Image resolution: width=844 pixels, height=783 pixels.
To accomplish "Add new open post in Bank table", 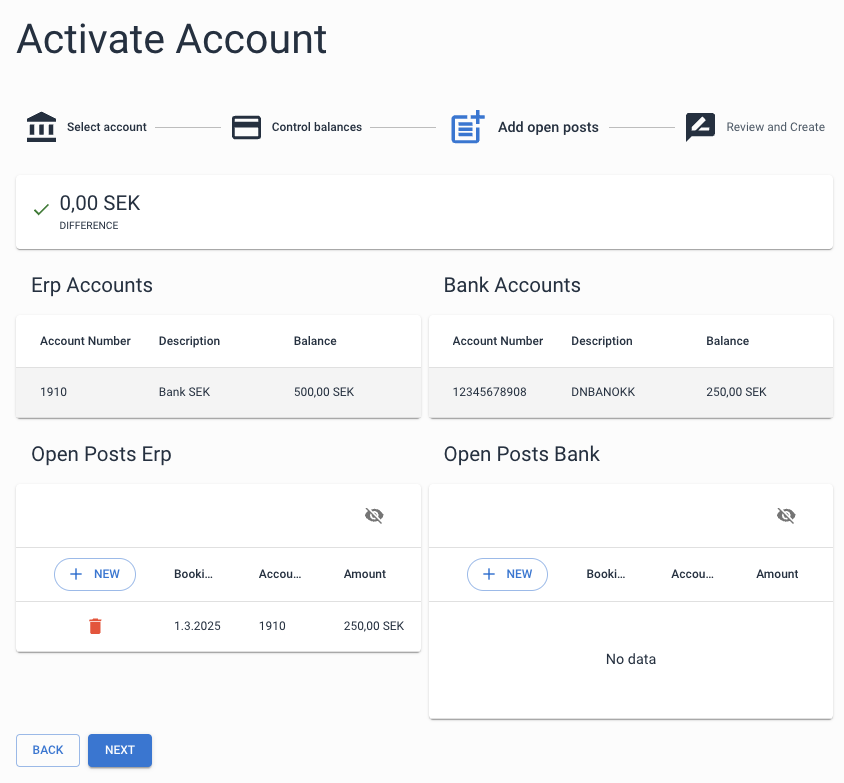I will tap(507, 574).
